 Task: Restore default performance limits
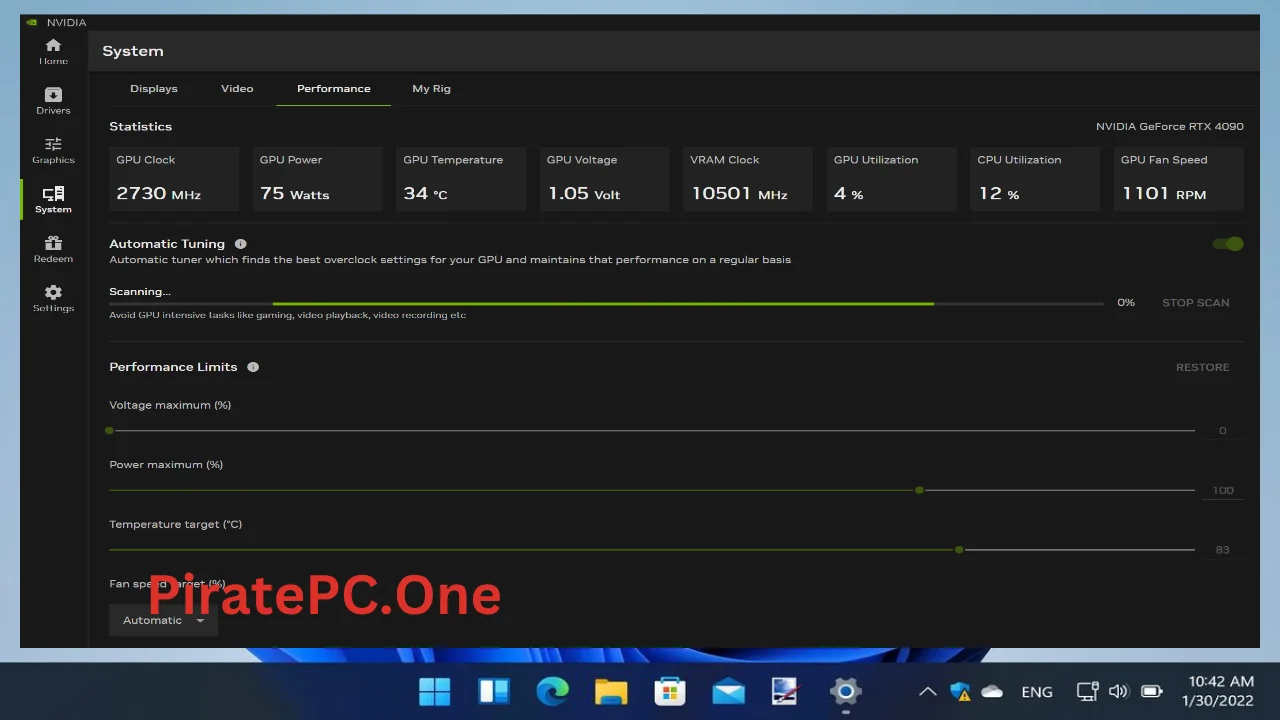point(1202,368)
